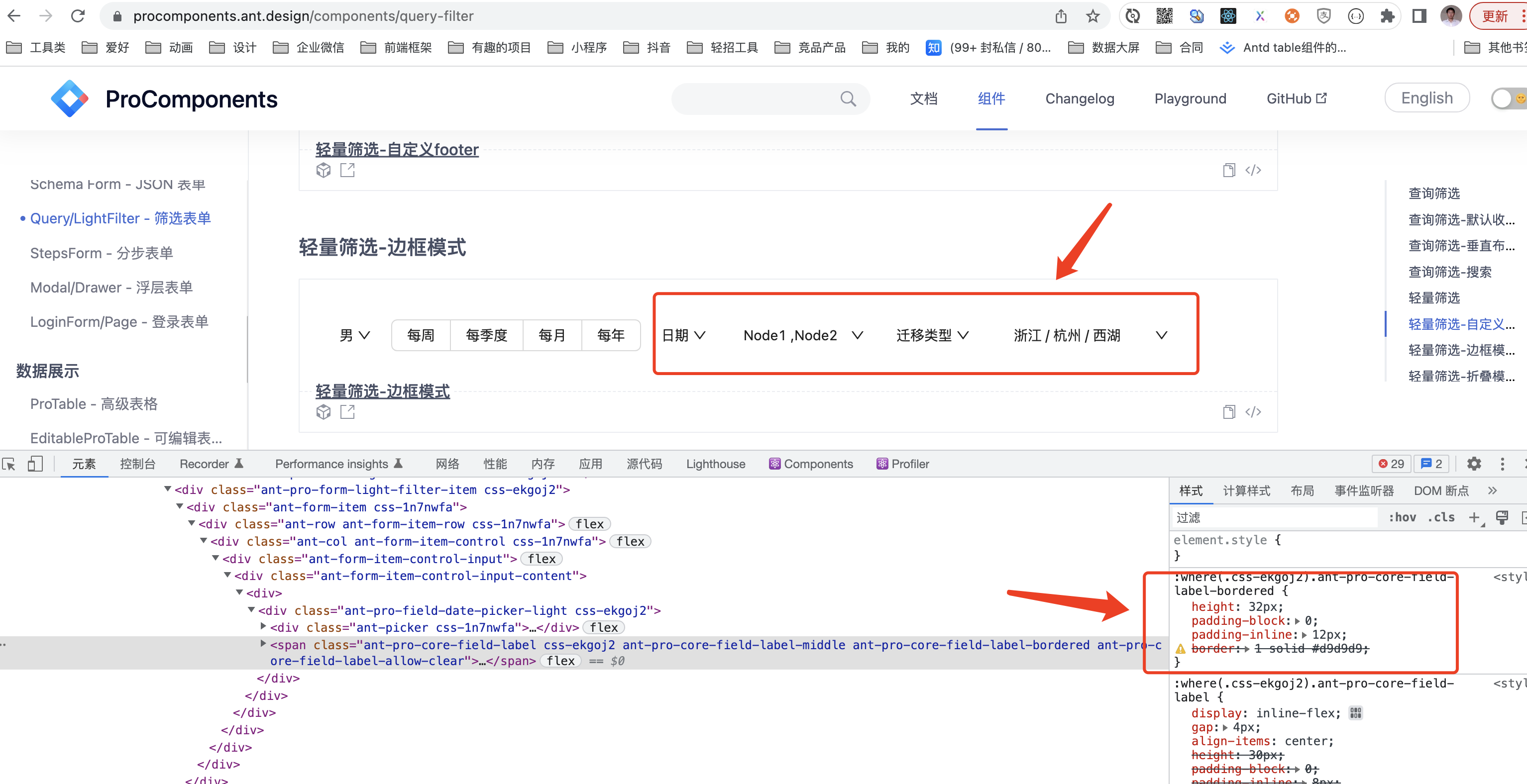Open 轻量筛选-自定义footer in new window

348,170
